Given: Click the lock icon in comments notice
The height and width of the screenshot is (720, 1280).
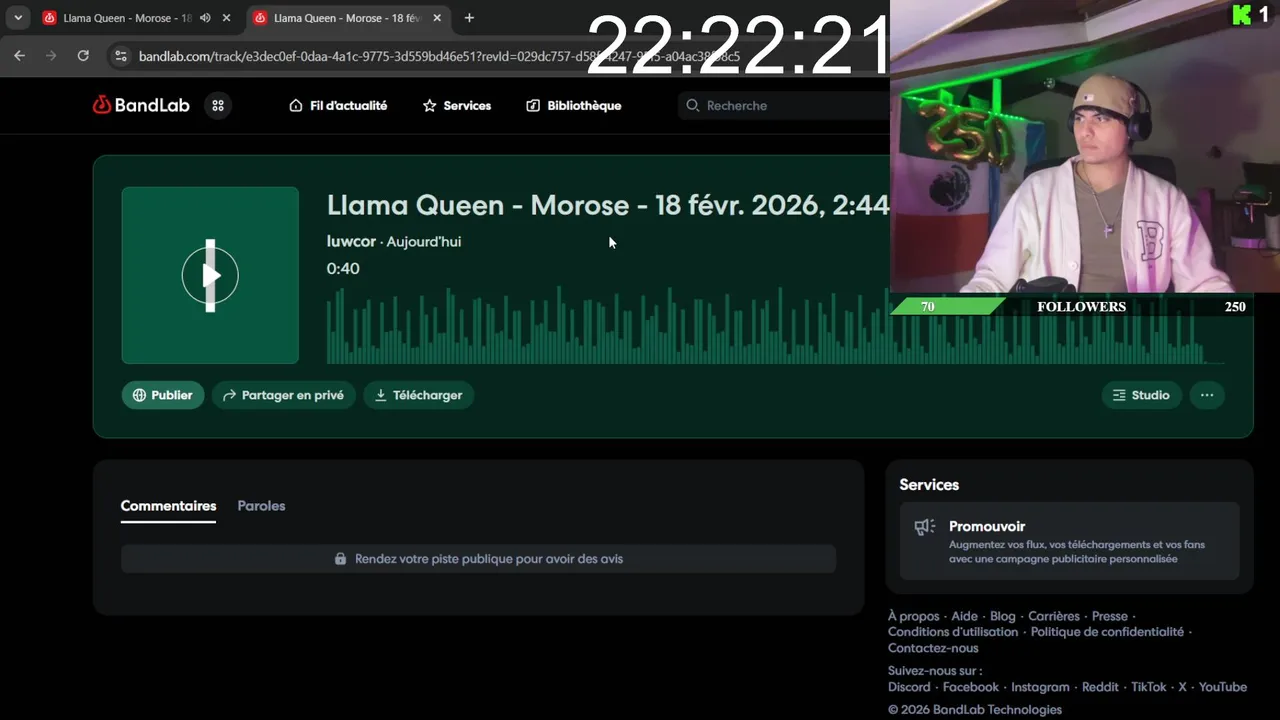Looking at the screenshot, I should pos(341,559).
